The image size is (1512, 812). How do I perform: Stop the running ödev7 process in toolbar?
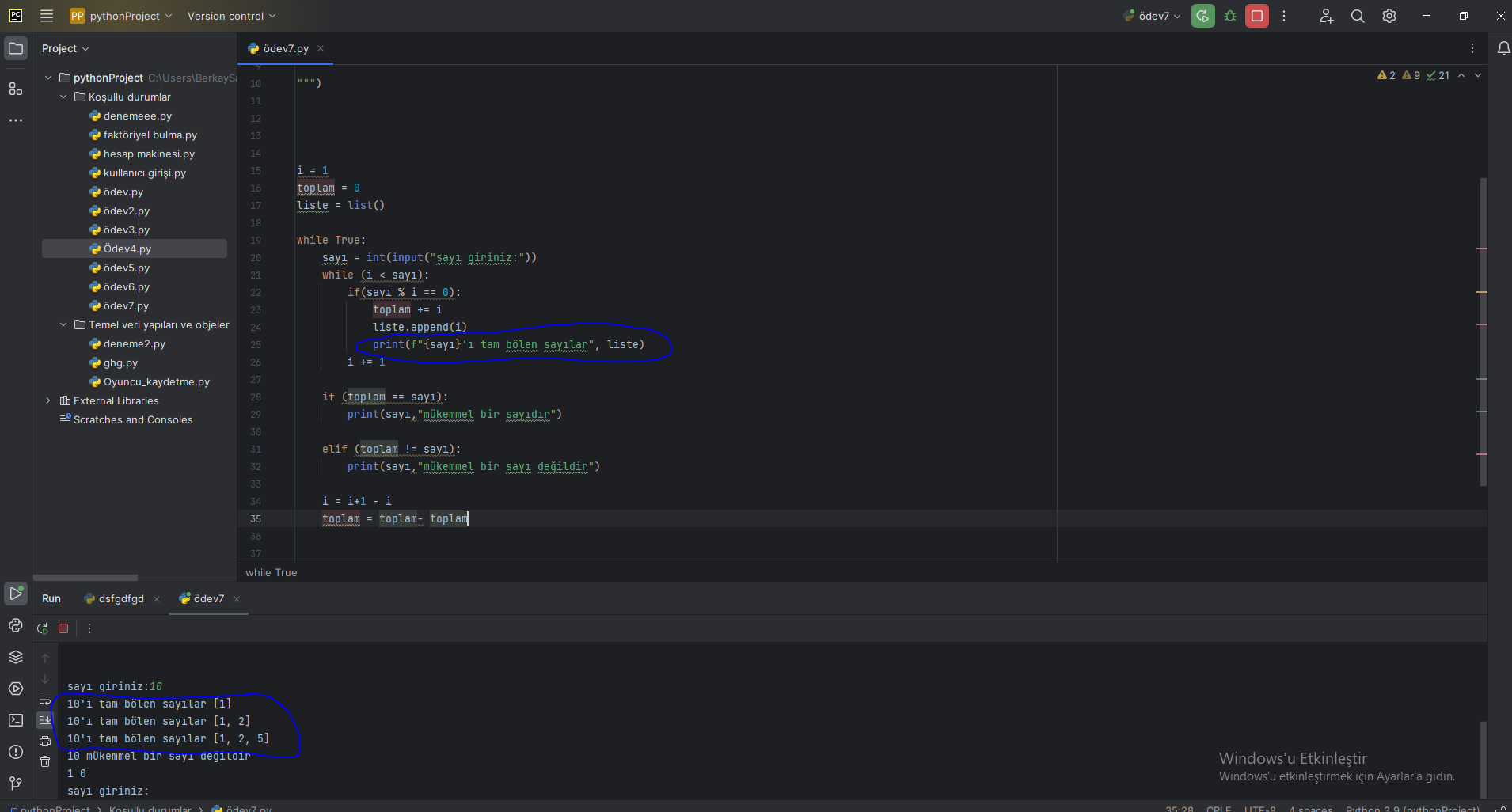click(1257, 16)
